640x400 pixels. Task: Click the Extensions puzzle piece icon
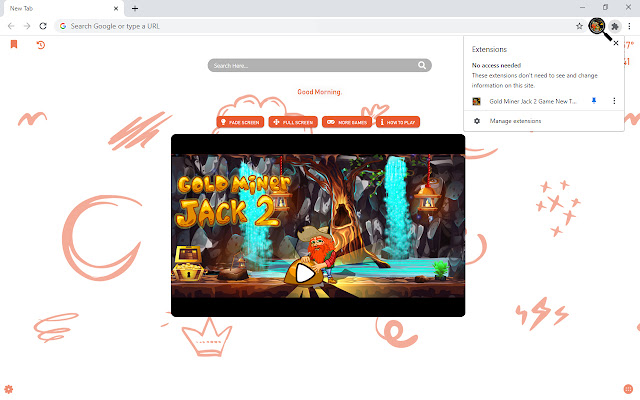[615, 26]
